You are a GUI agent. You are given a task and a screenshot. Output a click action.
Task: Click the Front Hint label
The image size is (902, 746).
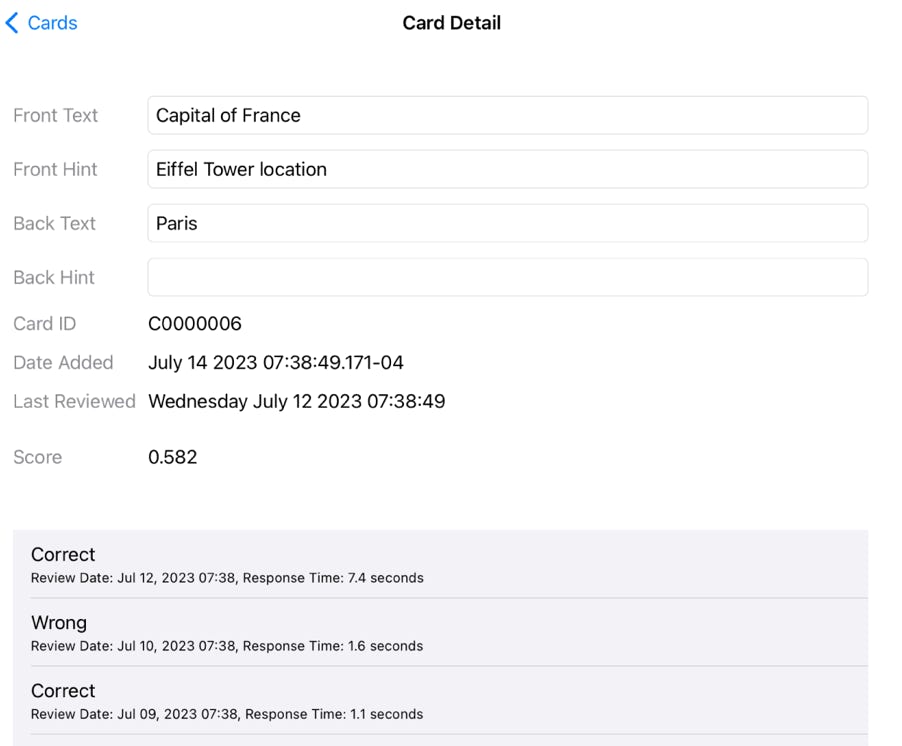click(x=56, y=169)
